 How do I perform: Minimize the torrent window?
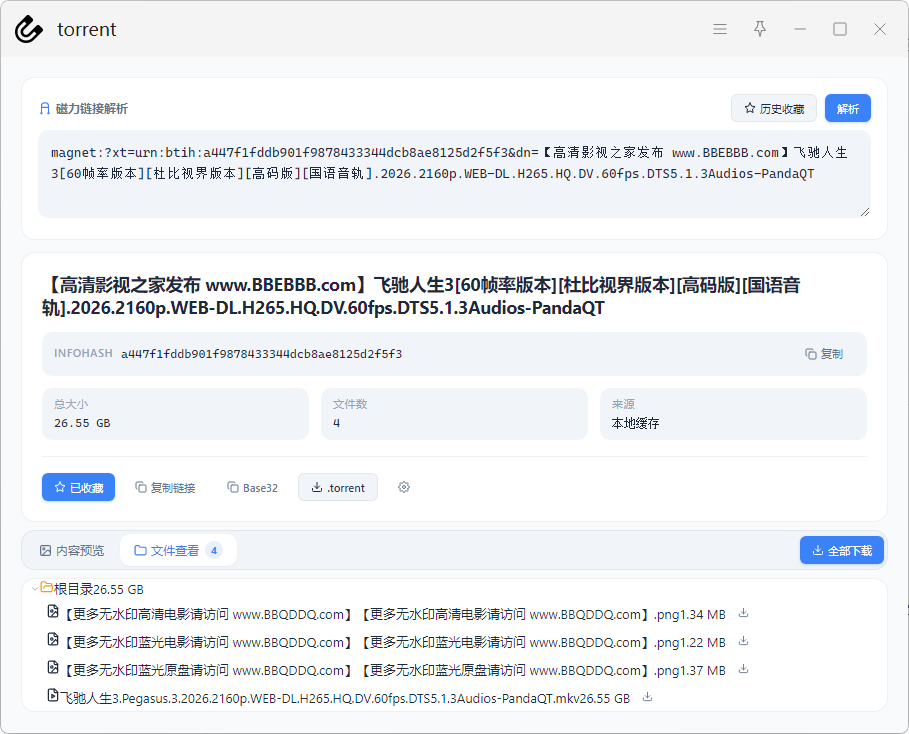800,29
